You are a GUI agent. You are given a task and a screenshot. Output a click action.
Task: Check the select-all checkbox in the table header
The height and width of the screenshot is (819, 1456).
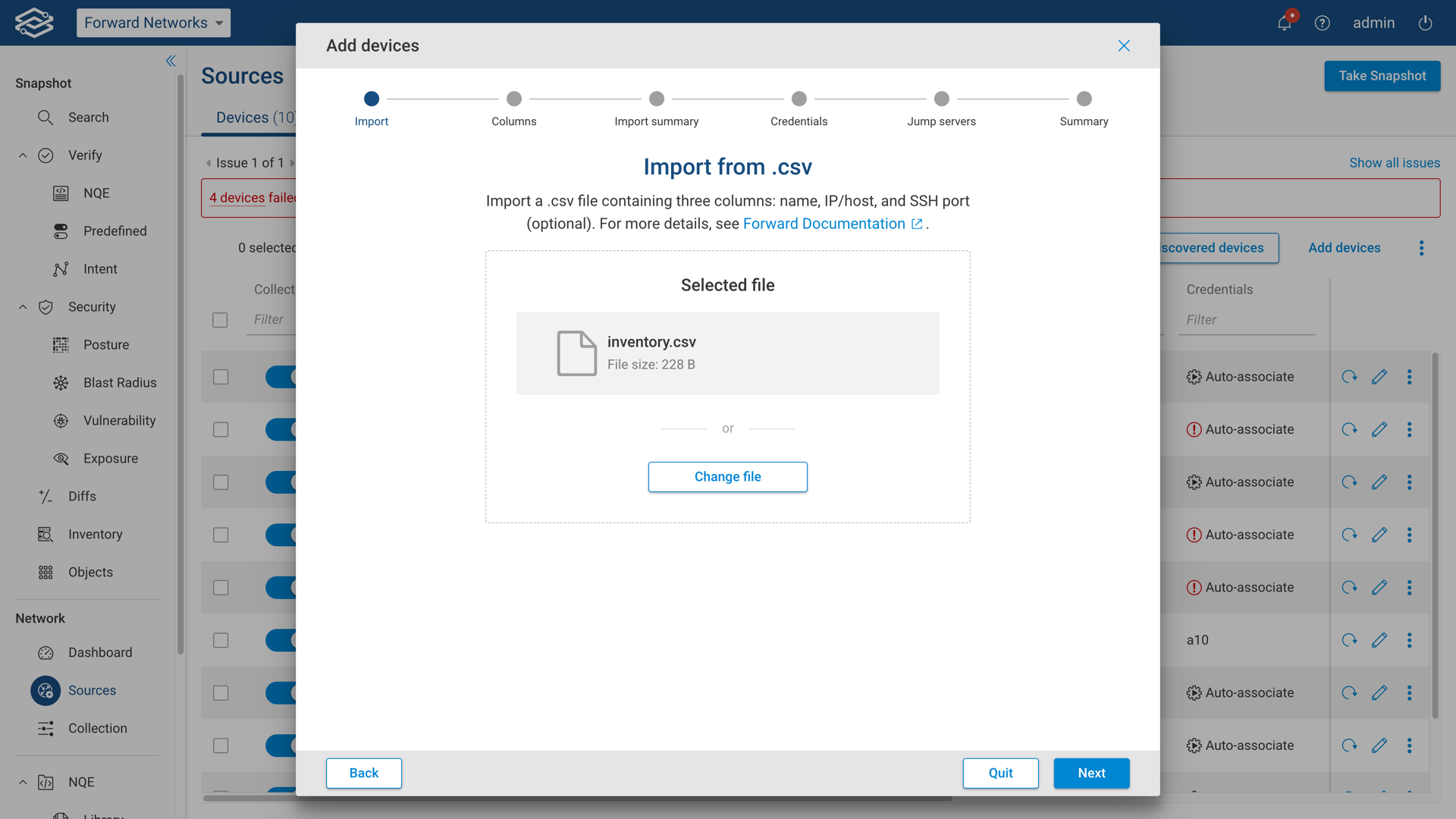pos(220,319)
